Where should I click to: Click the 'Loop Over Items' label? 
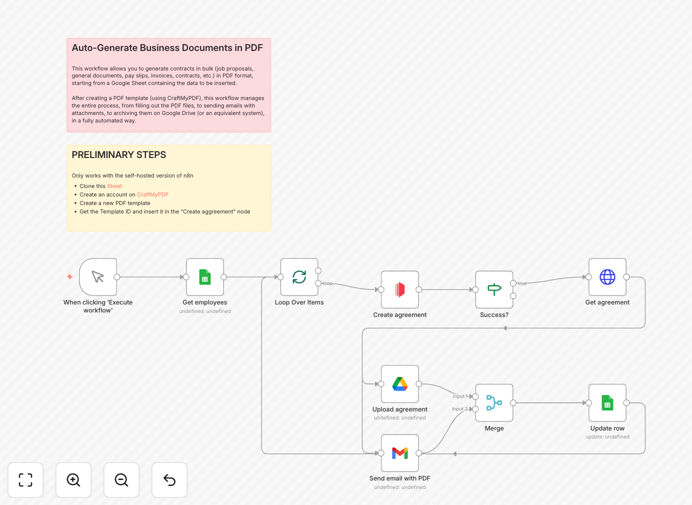coord(299,302)
